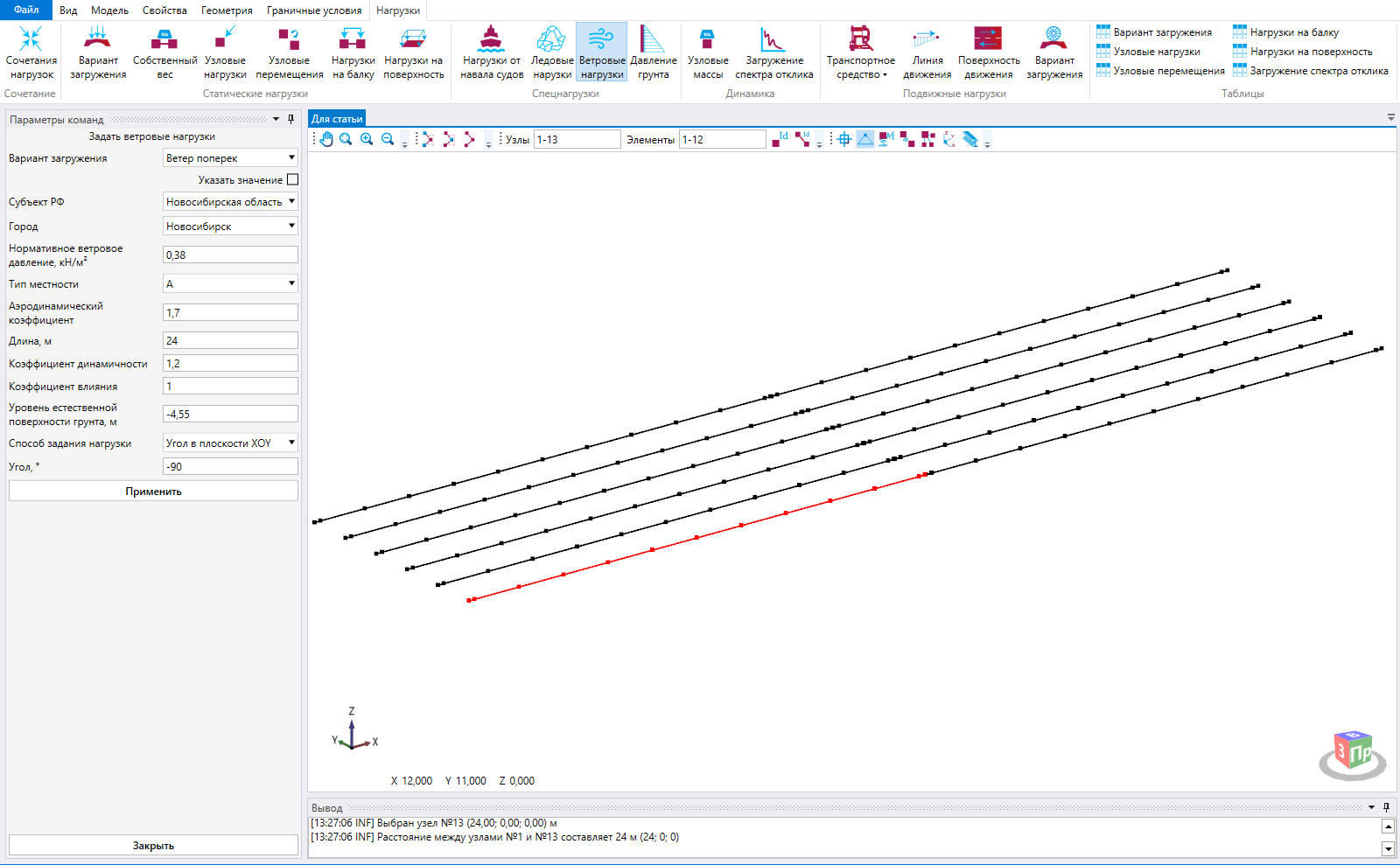Click the local axes display icon
Image resolution: width=1400 pixels, height=865 pixels.
click(x=949, y=139)
